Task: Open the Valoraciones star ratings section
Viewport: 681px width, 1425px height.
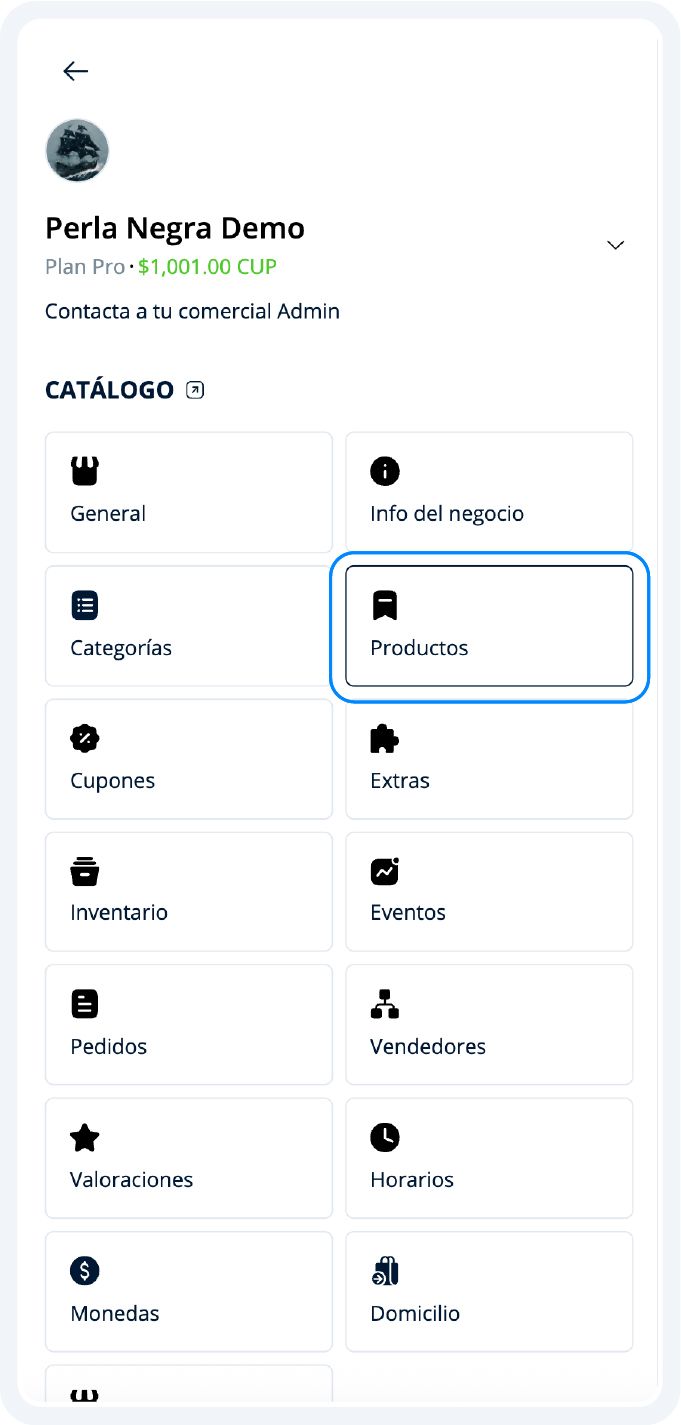Action: tap(188, 1158)
